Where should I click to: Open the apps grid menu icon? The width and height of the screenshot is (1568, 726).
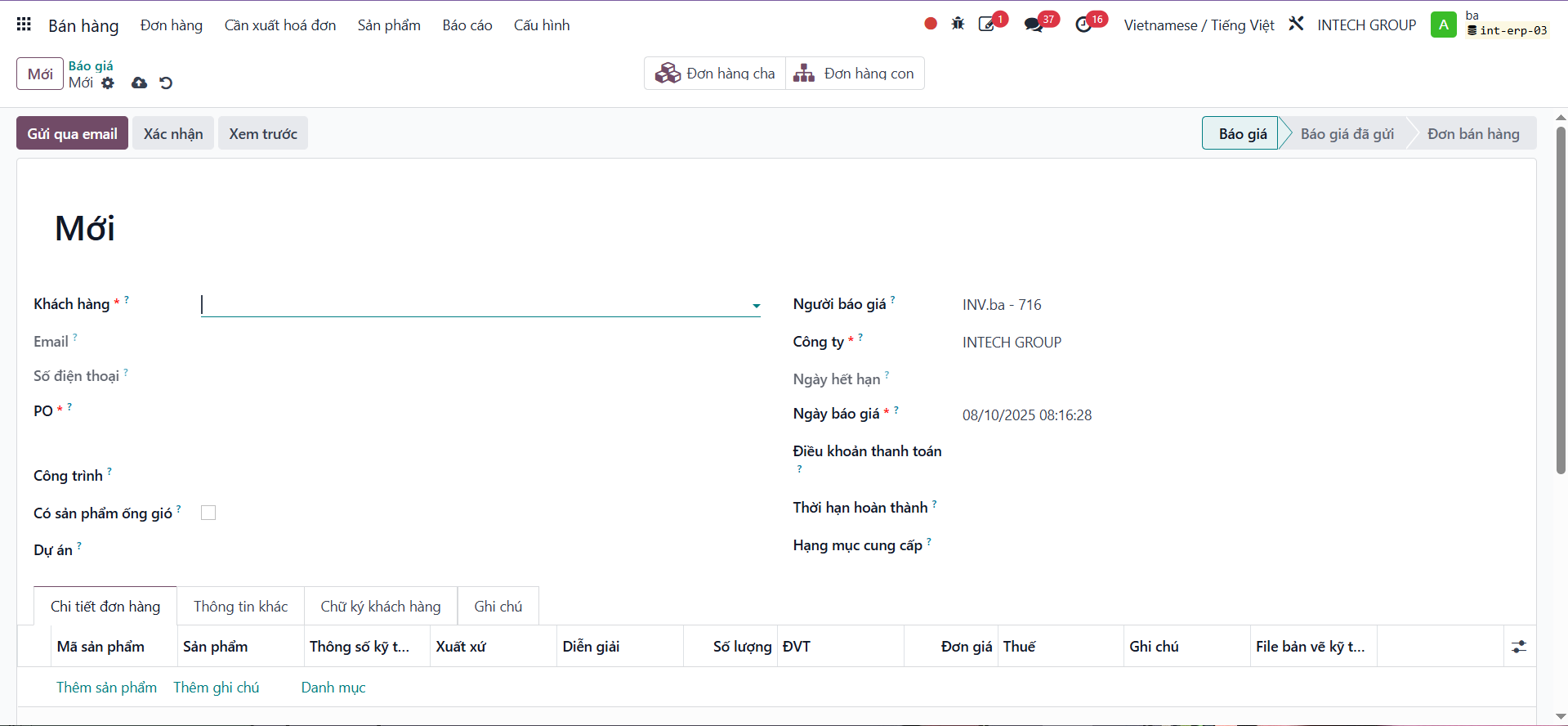24,25
